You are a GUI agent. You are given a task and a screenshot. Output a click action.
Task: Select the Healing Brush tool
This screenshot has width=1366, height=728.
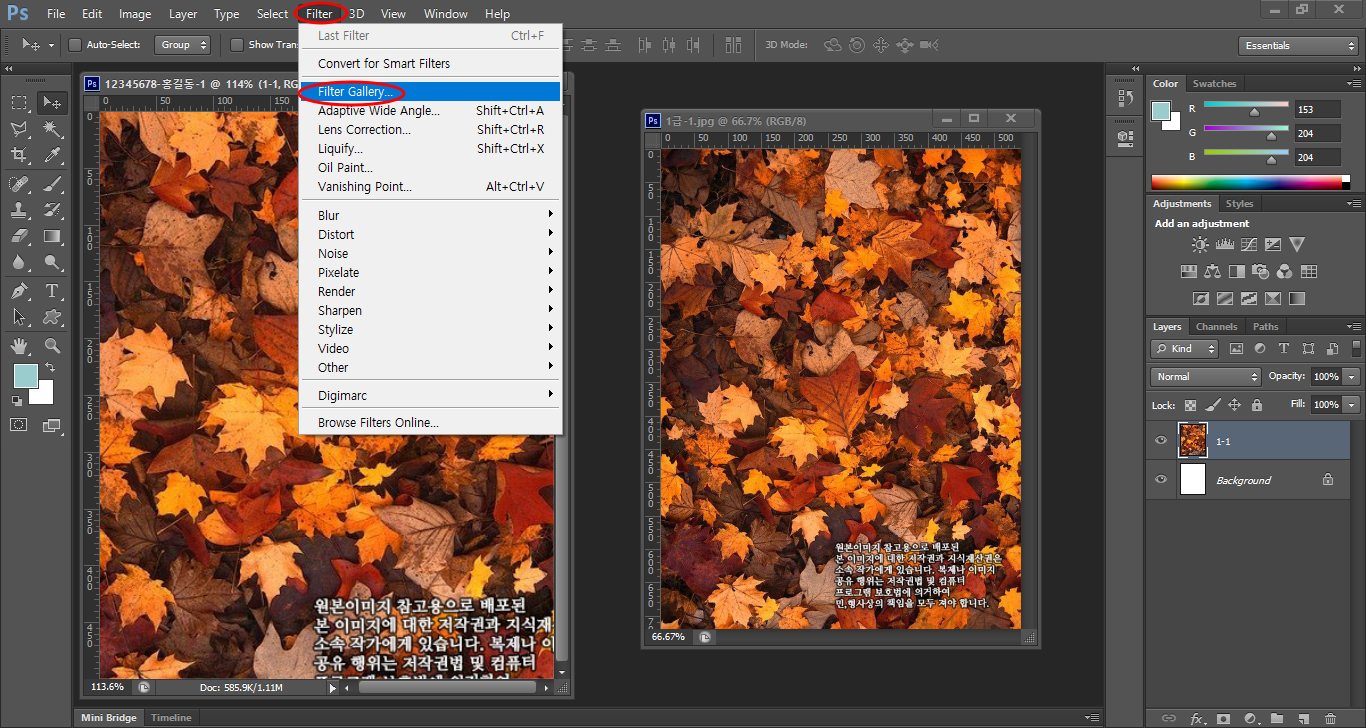coord(19,184)
